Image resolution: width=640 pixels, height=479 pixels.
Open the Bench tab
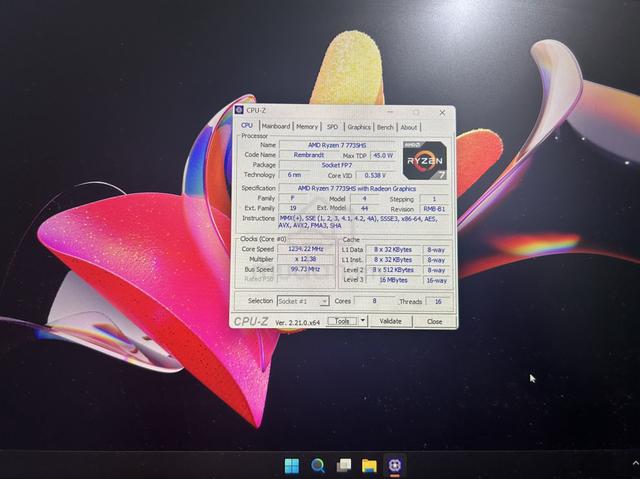pos(385,127)
